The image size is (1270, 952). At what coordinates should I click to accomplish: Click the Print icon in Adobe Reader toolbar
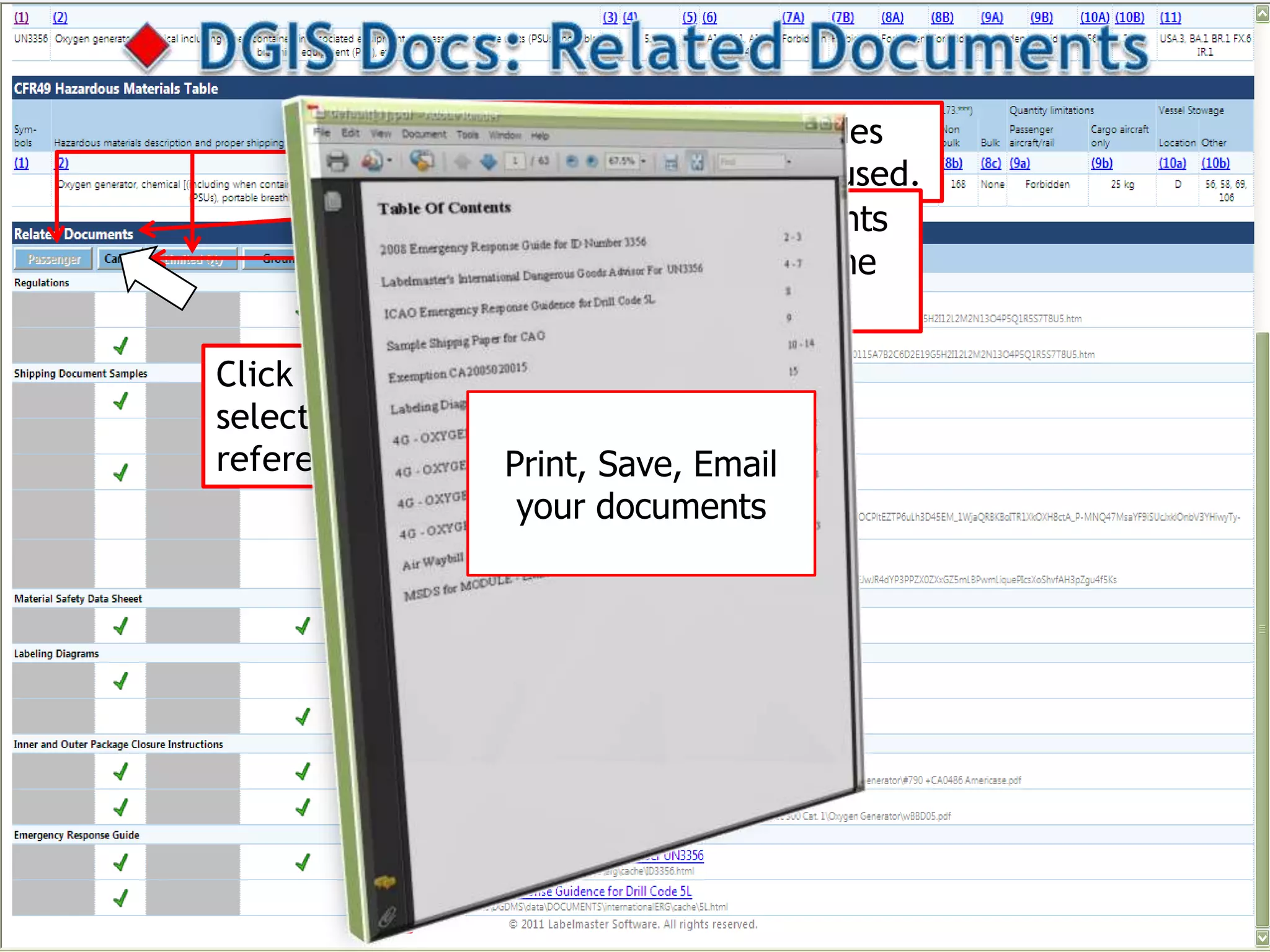point(337,161)
